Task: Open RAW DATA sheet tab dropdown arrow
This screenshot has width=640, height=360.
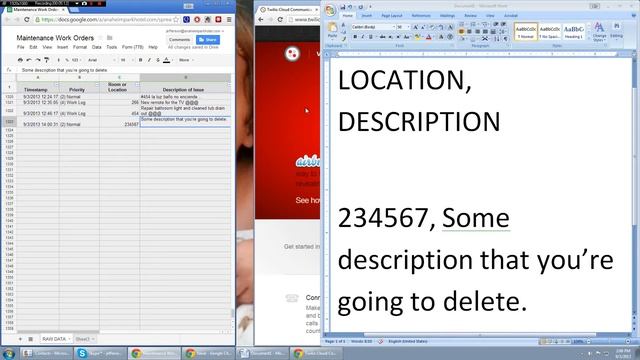Action: 69,339
